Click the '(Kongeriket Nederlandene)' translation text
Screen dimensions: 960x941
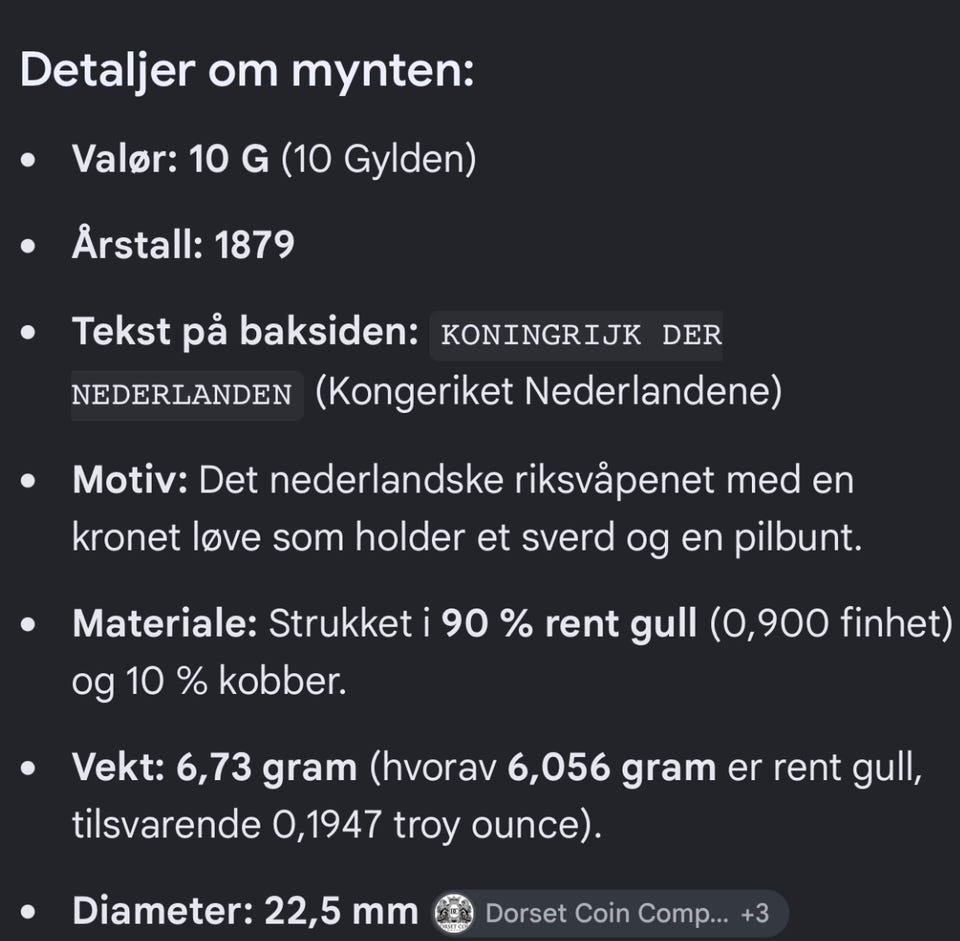549,391
